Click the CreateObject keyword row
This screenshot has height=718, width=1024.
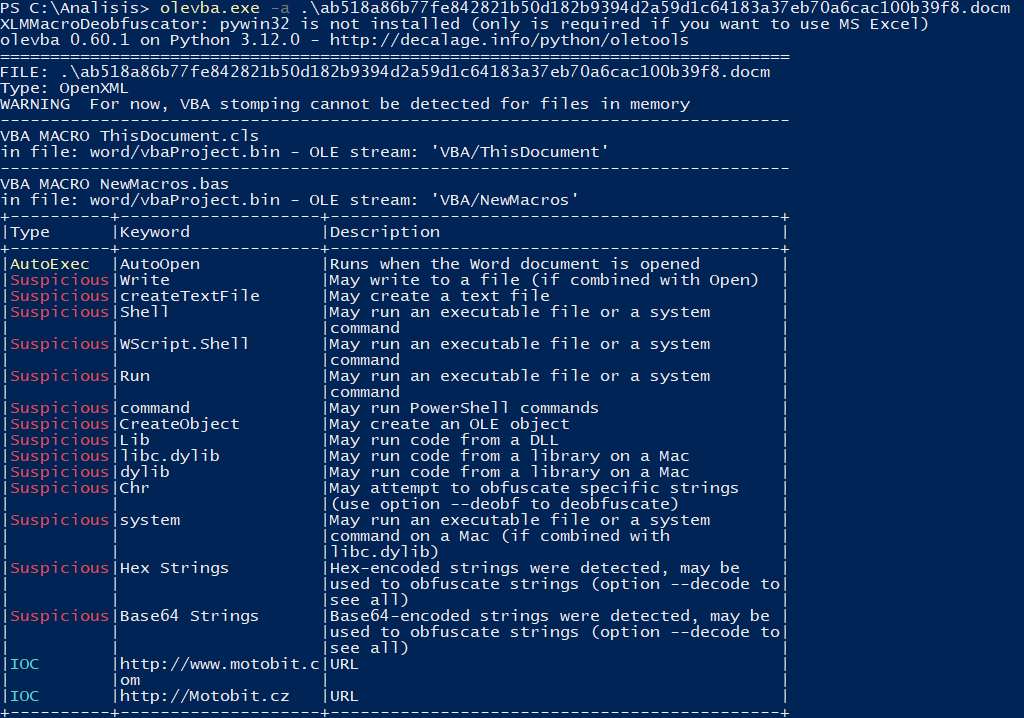[x=180, y=424]
